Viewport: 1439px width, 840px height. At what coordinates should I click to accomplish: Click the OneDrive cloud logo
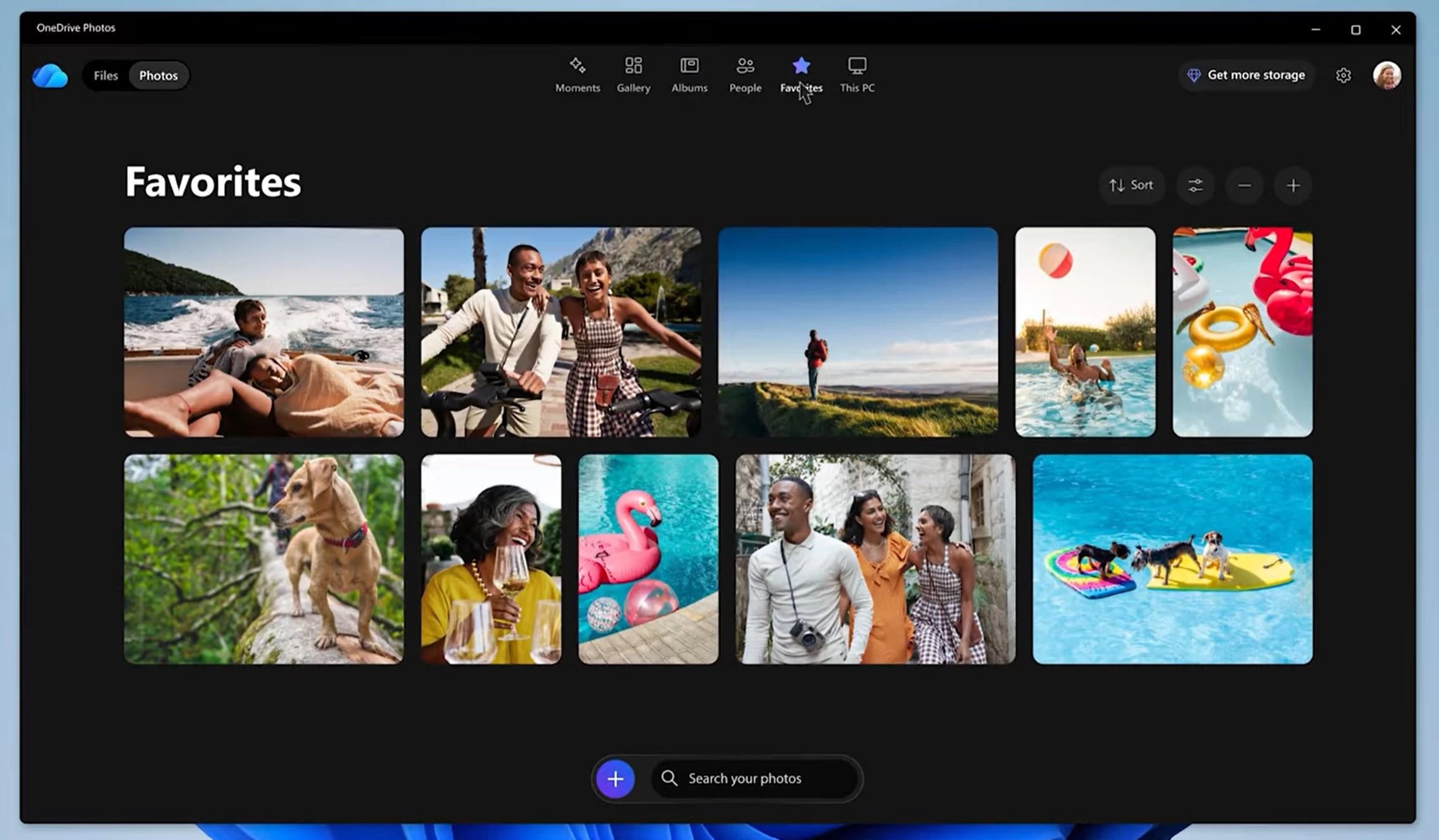pos(49,75)
